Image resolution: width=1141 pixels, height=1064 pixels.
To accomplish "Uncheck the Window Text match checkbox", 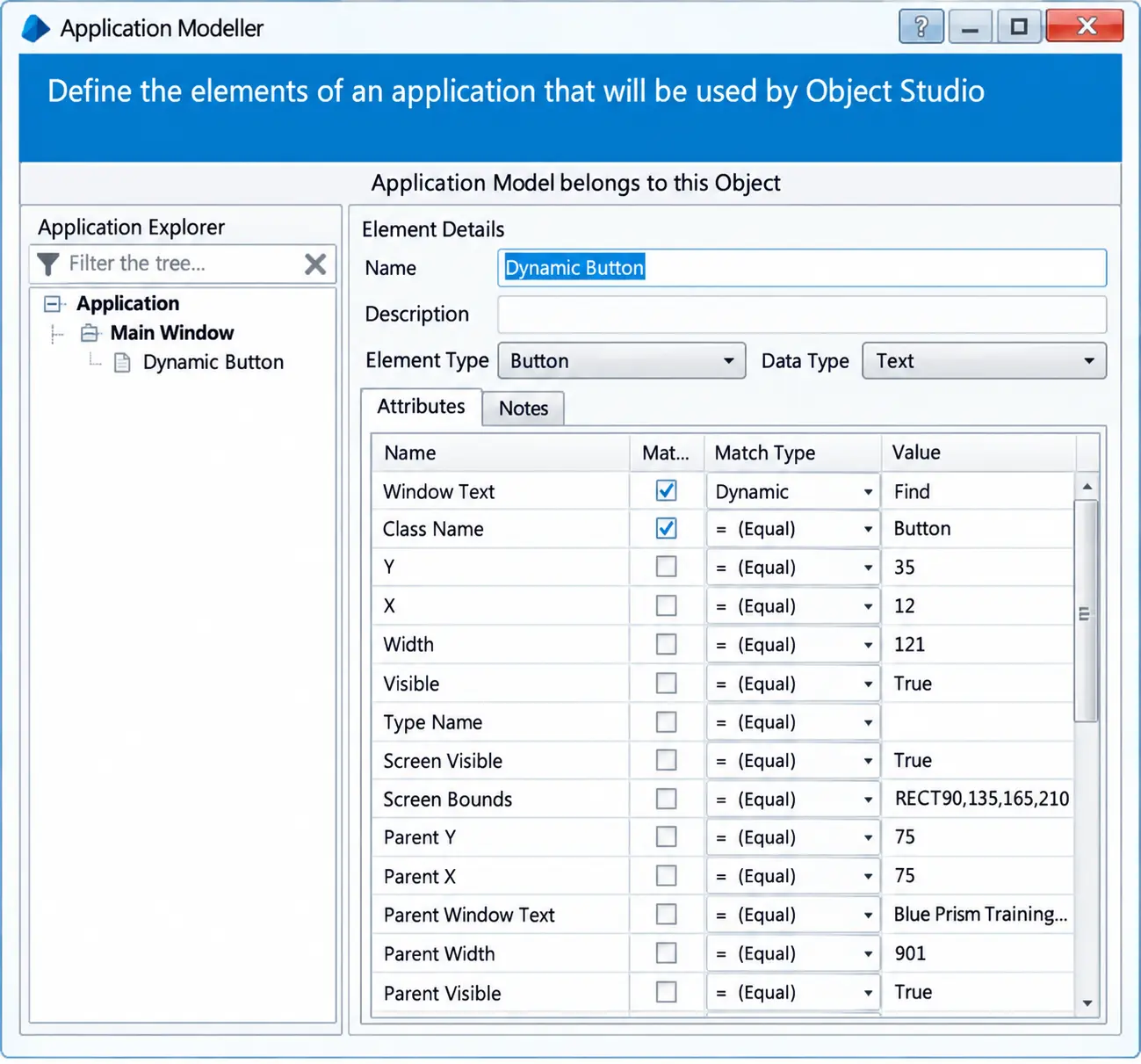I will click(667, 490).
